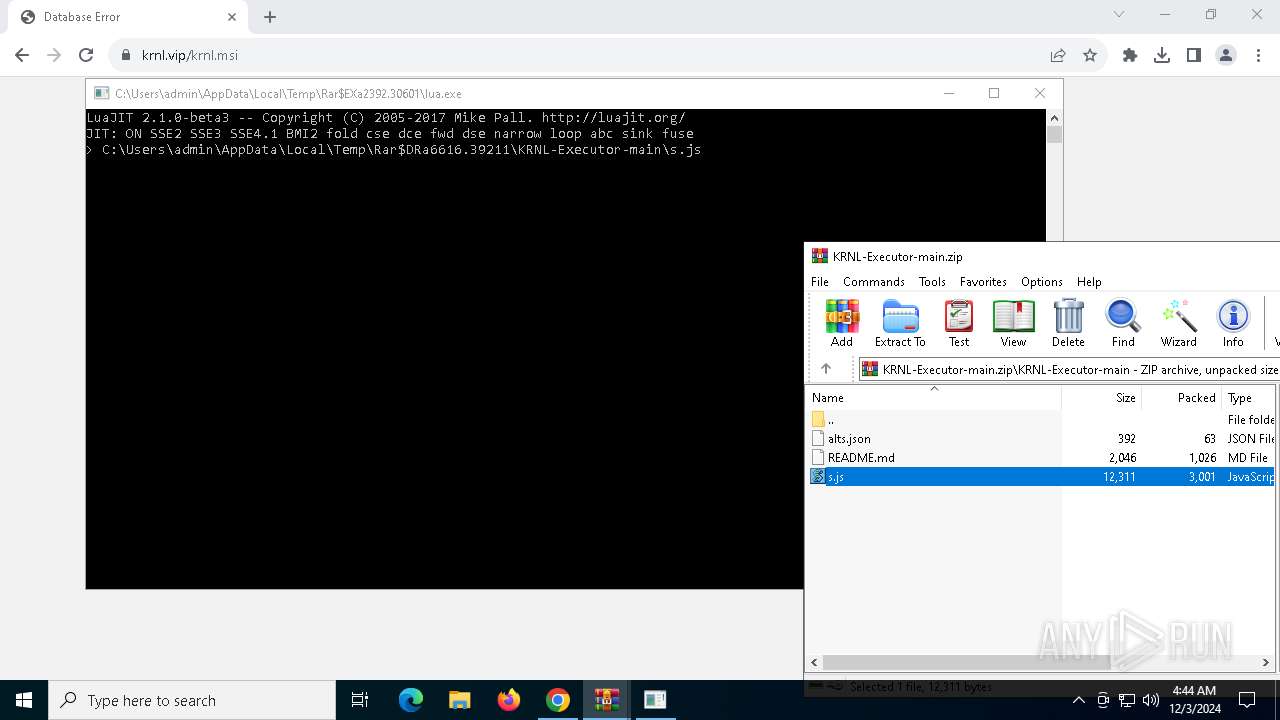
Task: Maximize the lua.exe console window
Action: (994, 93)
